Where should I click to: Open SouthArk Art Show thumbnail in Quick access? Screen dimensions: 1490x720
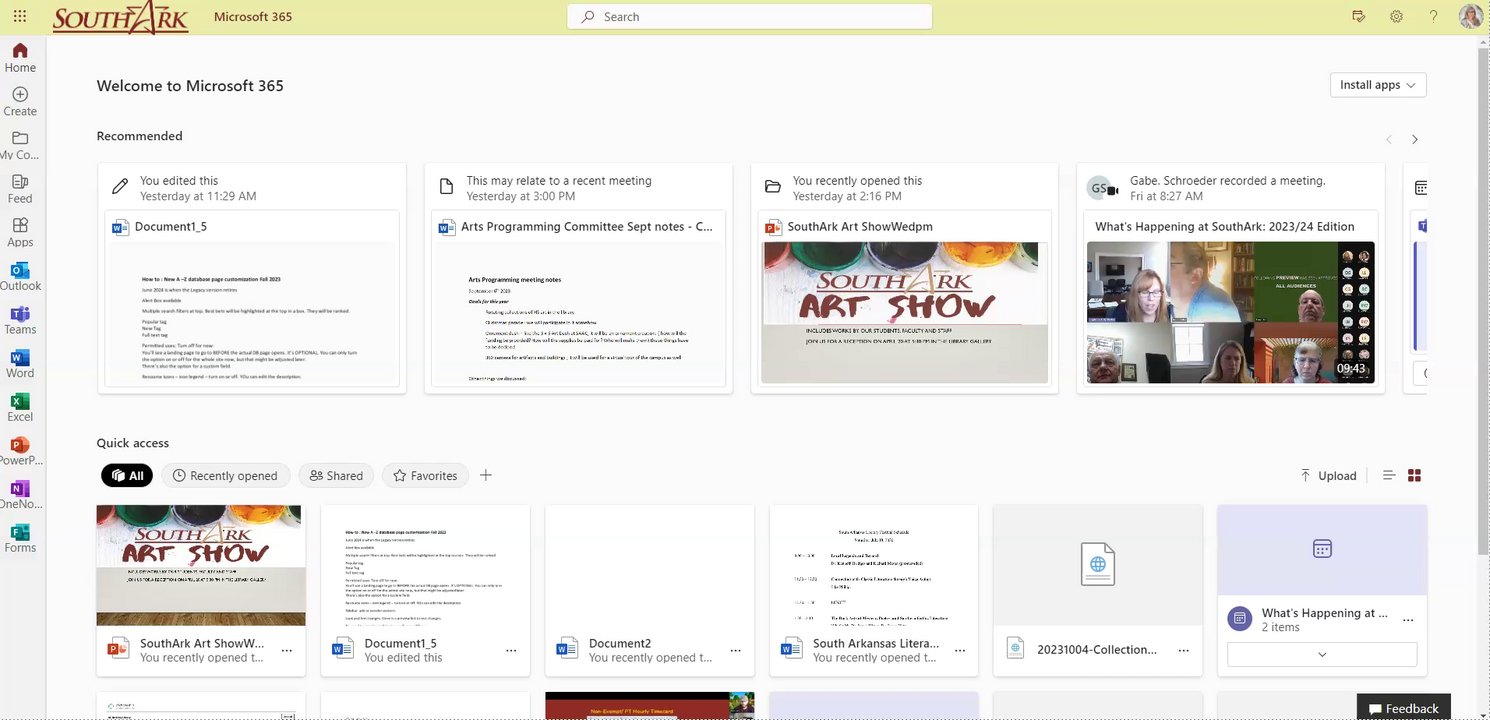pos(201,565)
